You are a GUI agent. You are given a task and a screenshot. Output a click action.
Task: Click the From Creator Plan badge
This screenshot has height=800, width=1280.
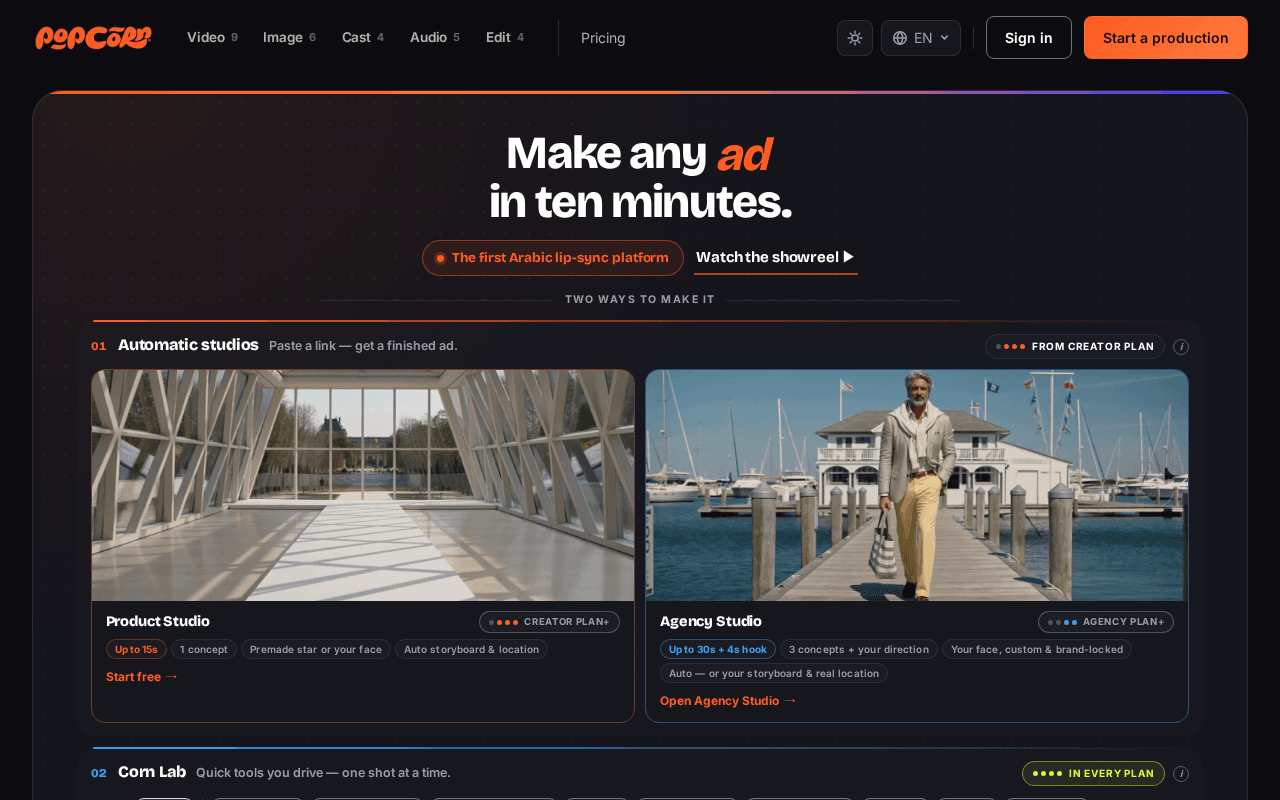tap(1075, 347)
